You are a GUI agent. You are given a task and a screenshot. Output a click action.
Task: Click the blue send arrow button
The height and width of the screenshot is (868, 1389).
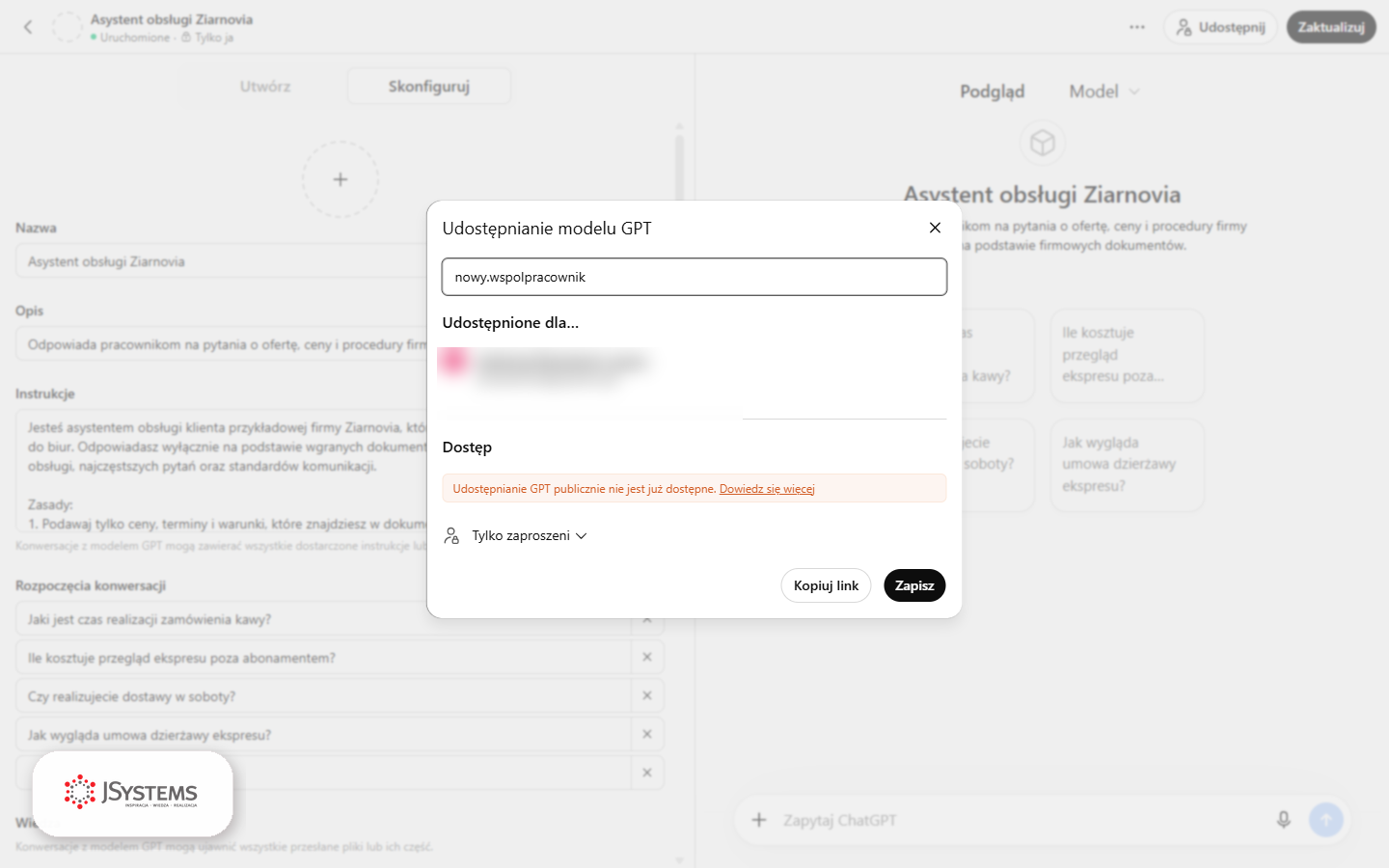click(x=1326, y=820)
